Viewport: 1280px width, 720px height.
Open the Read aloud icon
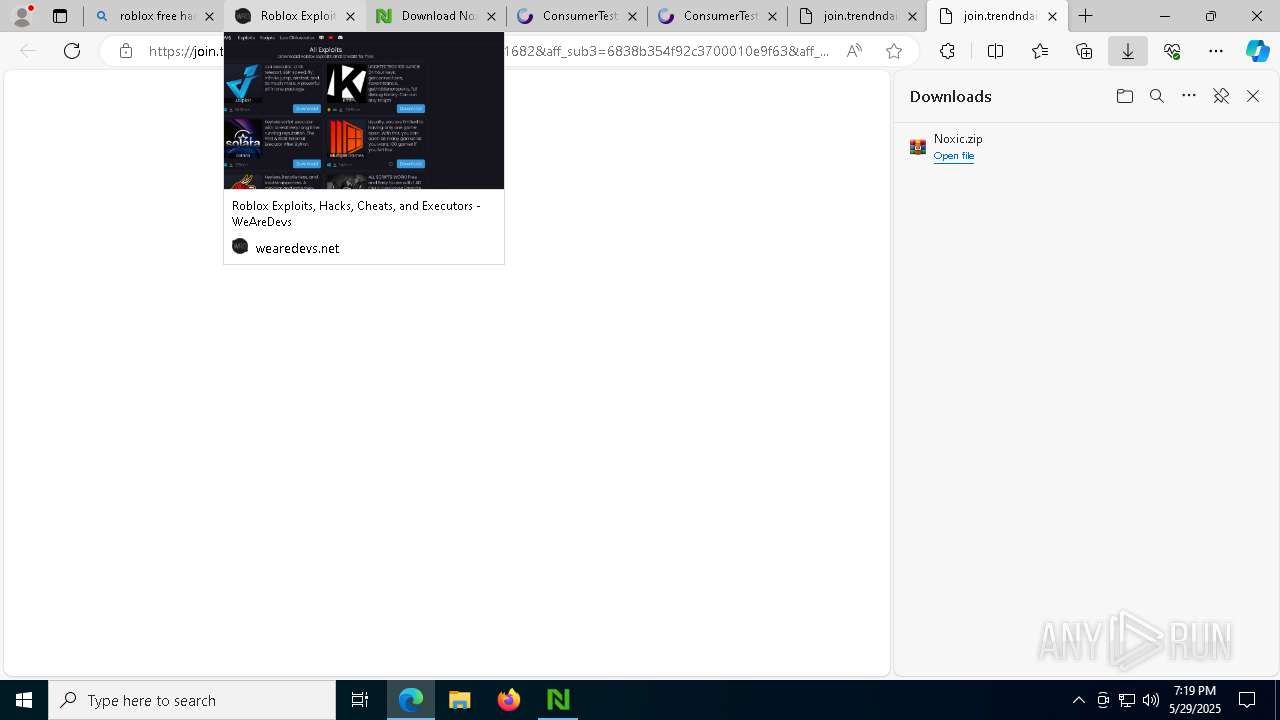(854, 51)
